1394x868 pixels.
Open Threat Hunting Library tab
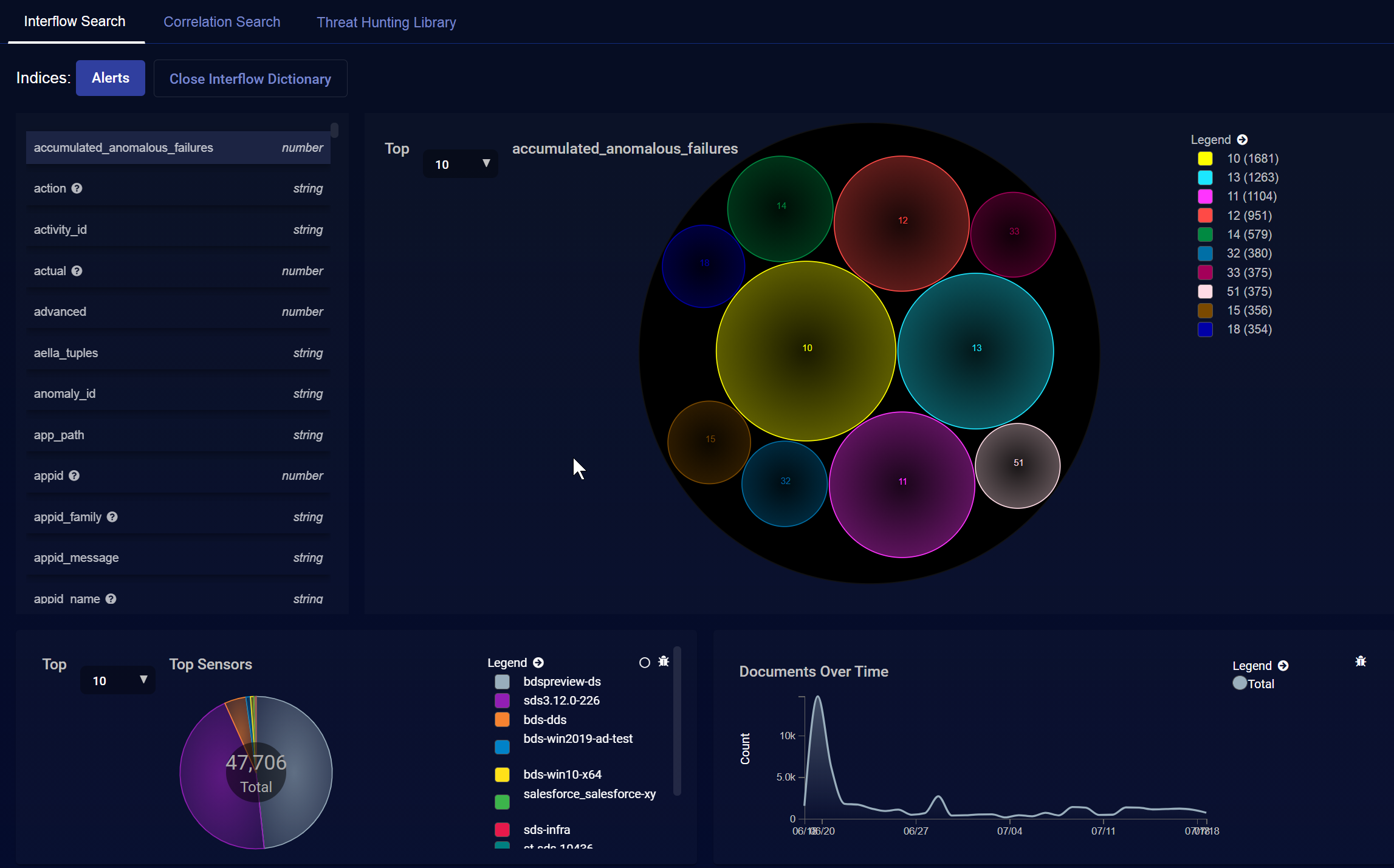coord(386,22)
